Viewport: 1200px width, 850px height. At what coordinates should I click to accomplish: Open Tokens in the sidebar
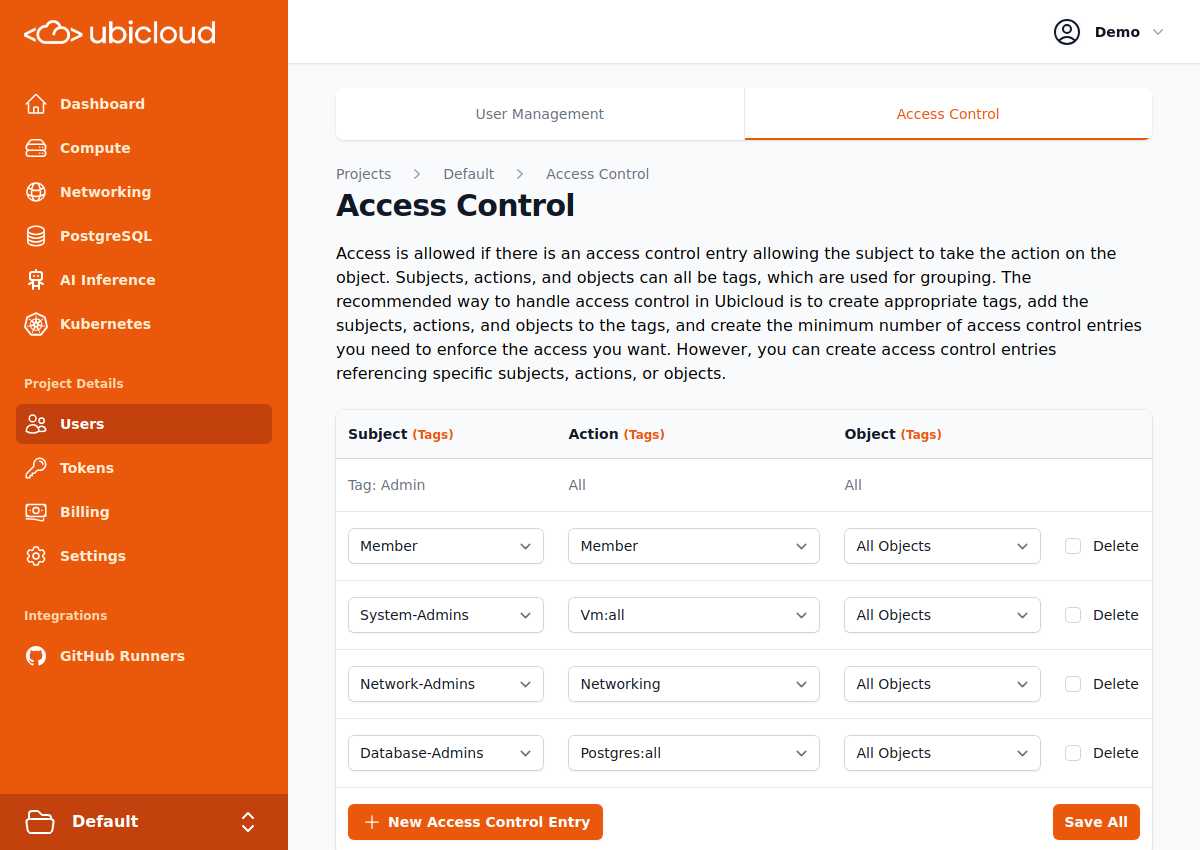[144, 468]
